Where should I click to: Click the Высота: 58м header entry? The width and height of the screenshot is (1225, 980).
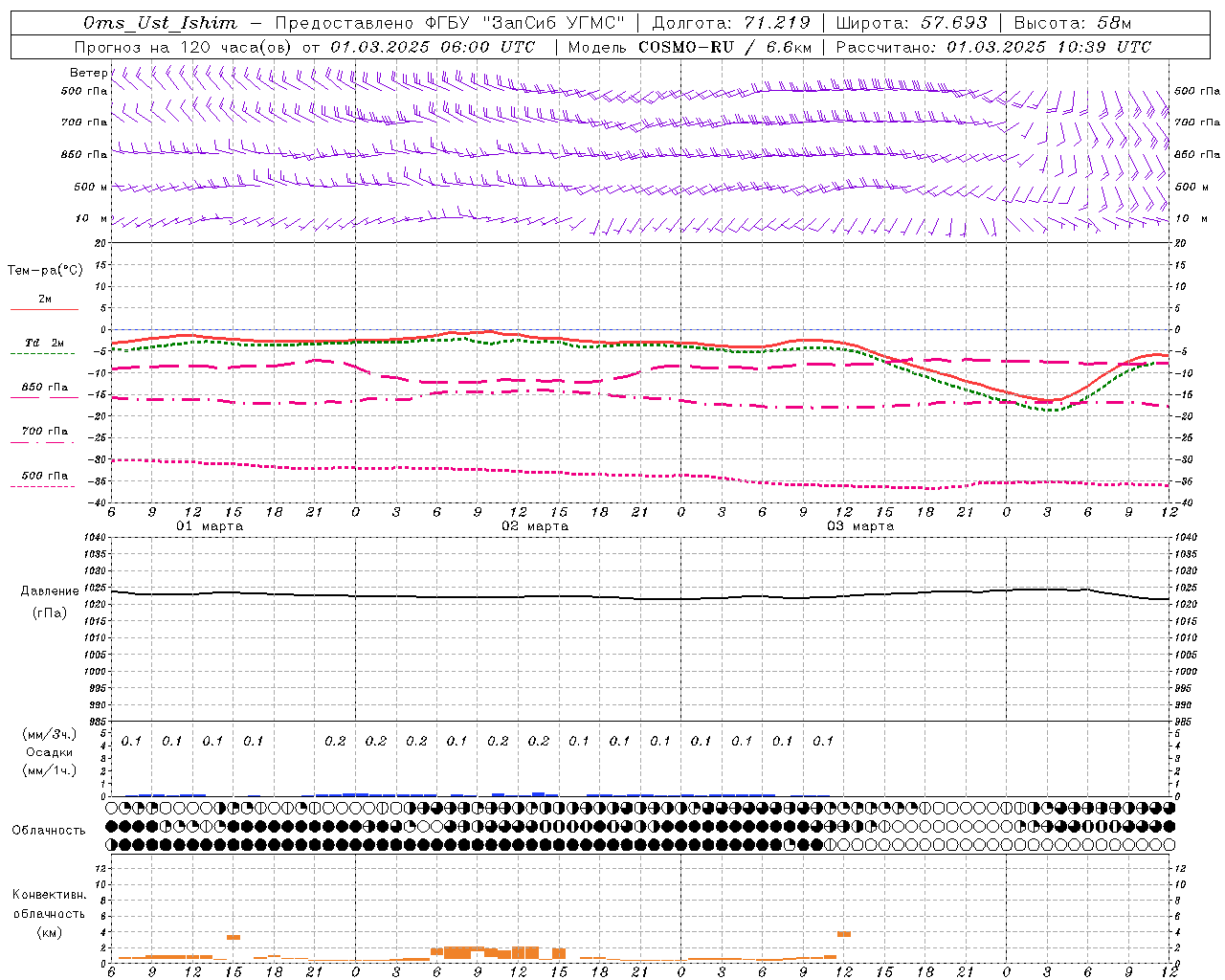point(1073,23)
